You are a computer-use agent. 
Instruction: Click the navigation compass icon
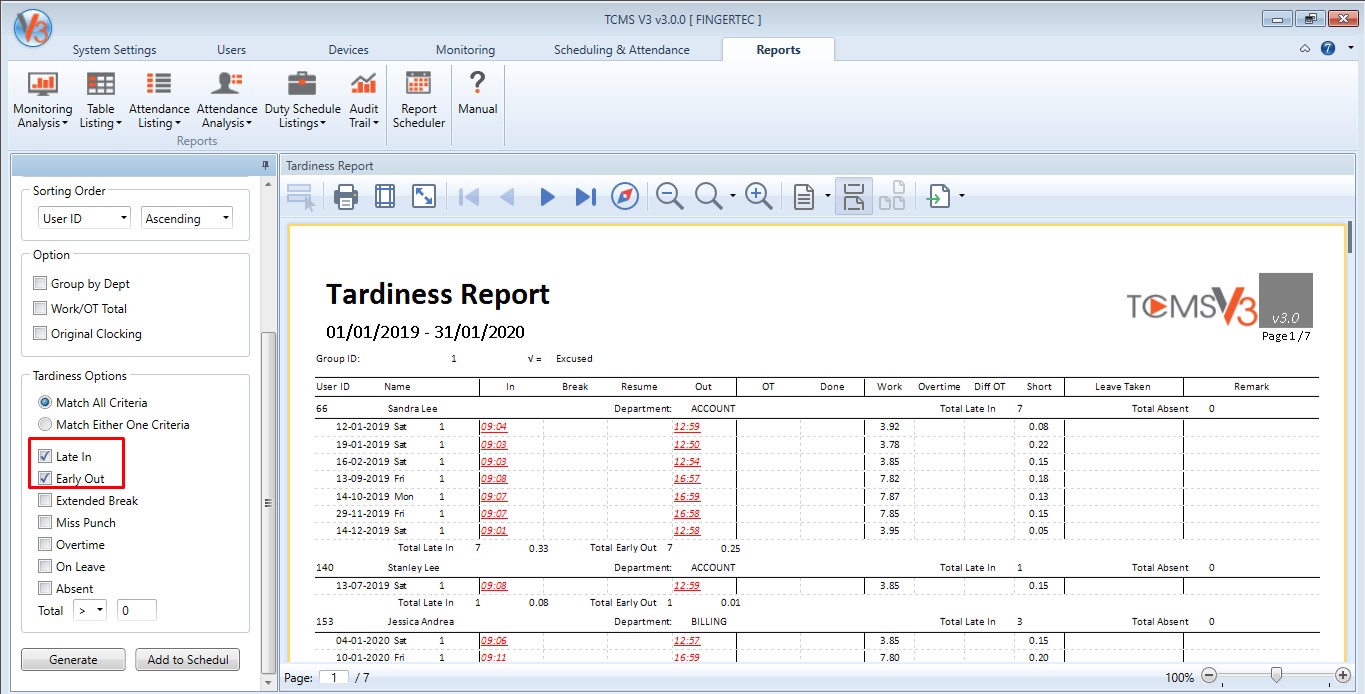tap(625, 197)
